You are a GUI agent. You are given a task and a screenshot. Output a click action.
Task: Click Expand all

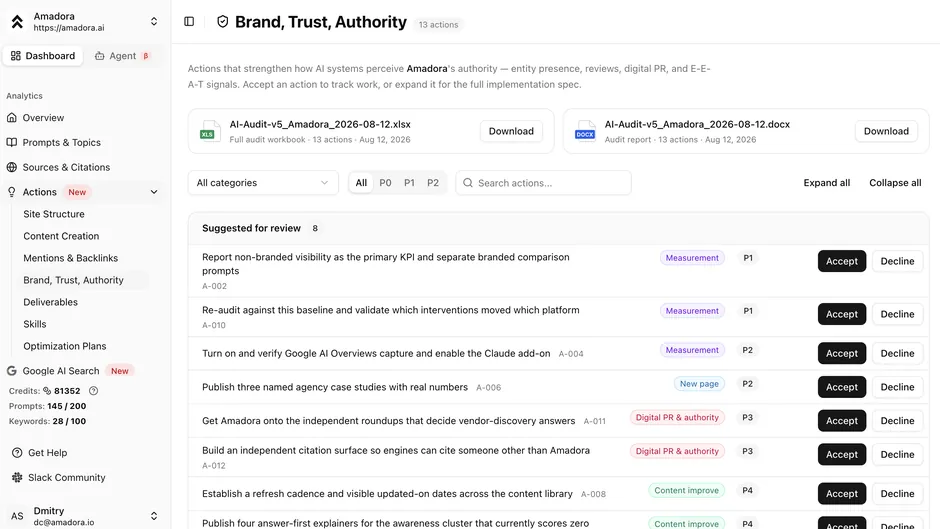pos(827,183)
